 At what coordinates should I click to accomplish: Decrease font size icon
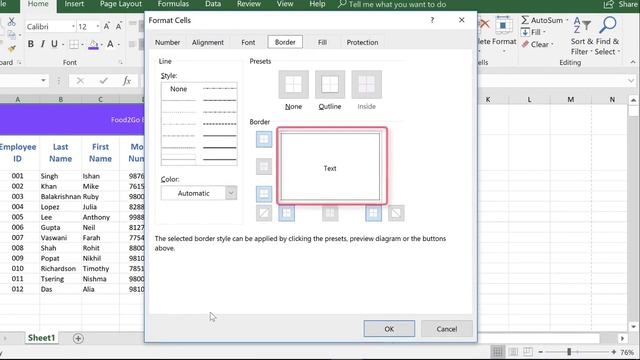(118, 27)
